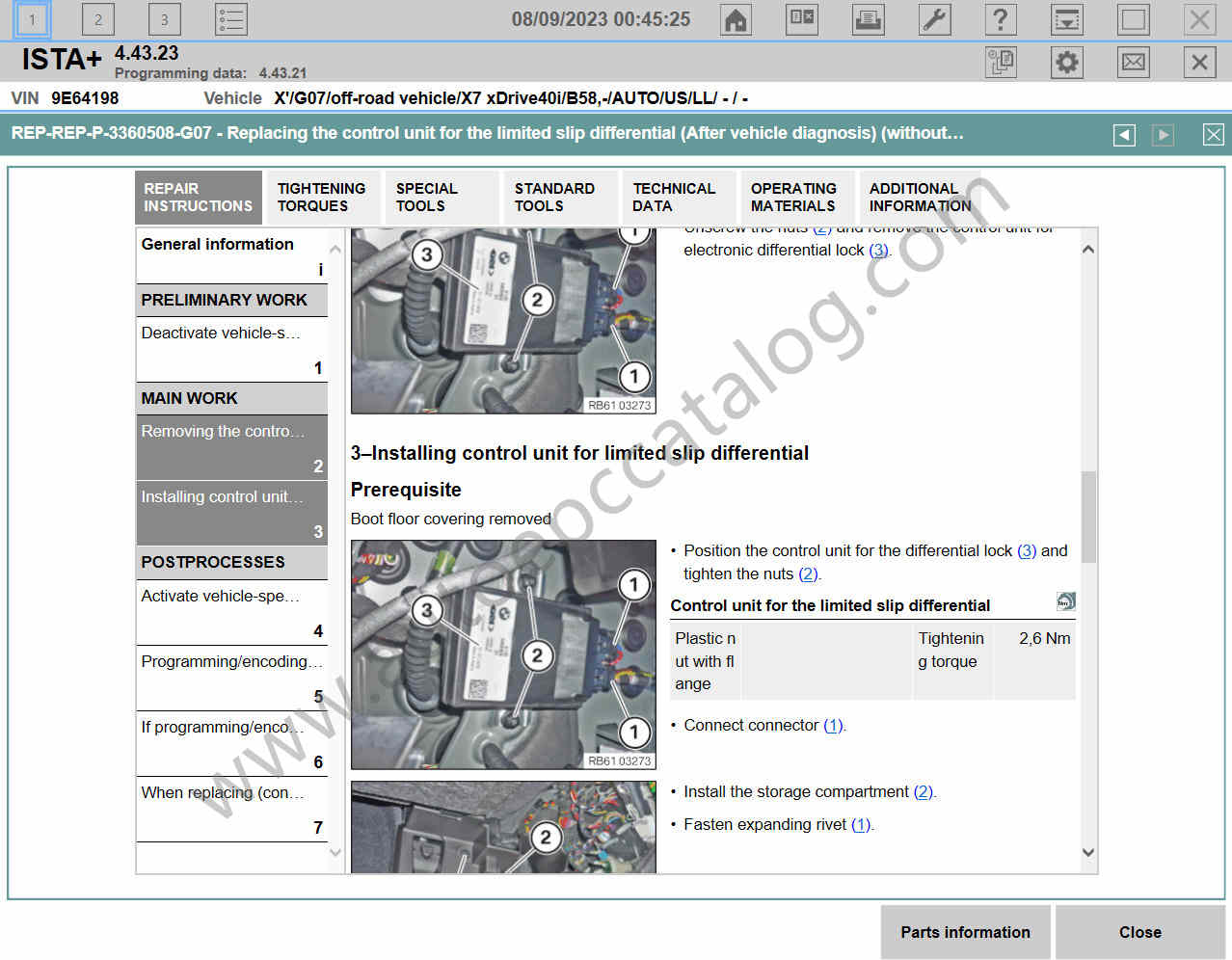Viewport: 1232px width, 960px height.
Task: Click the Parts information button
Action: (965, 932)
